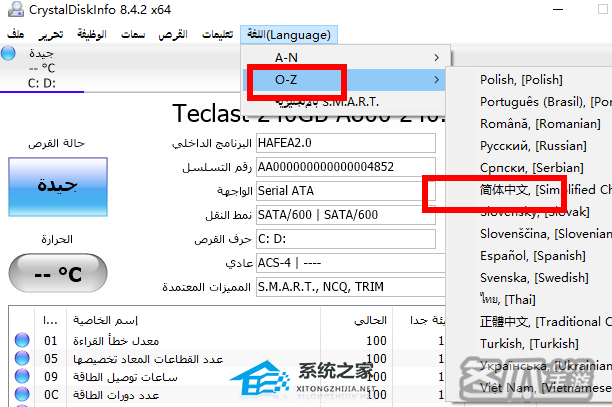The width and height of the screenshot is (612, 407).
Task: Click the جيدة health status button
Action: tap(58, 187)
